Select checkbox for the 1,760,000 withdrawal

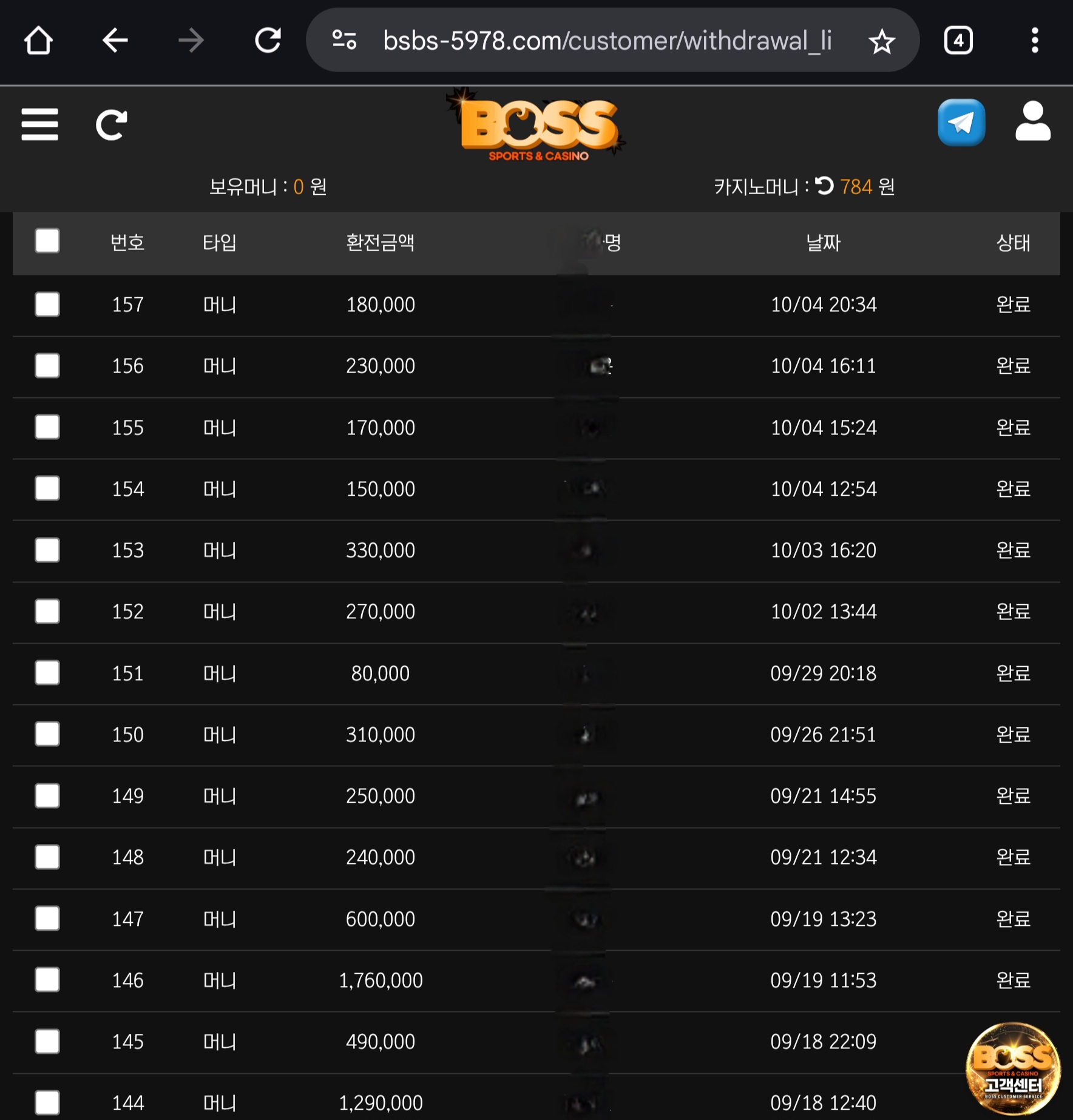[47, 980]
